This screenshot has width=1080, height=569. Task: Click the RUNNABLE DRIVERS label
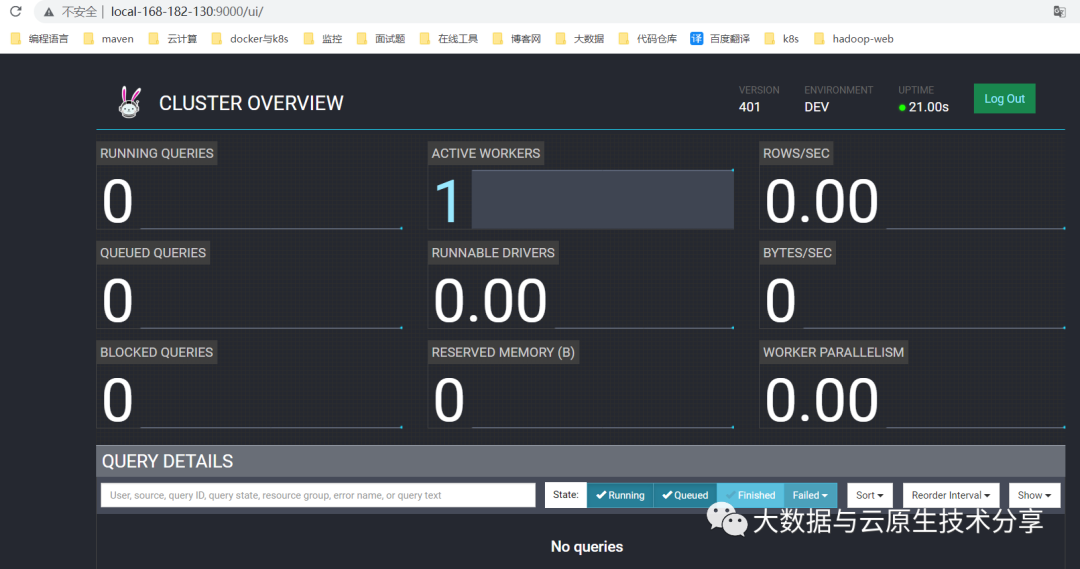[x=492, y=253]
